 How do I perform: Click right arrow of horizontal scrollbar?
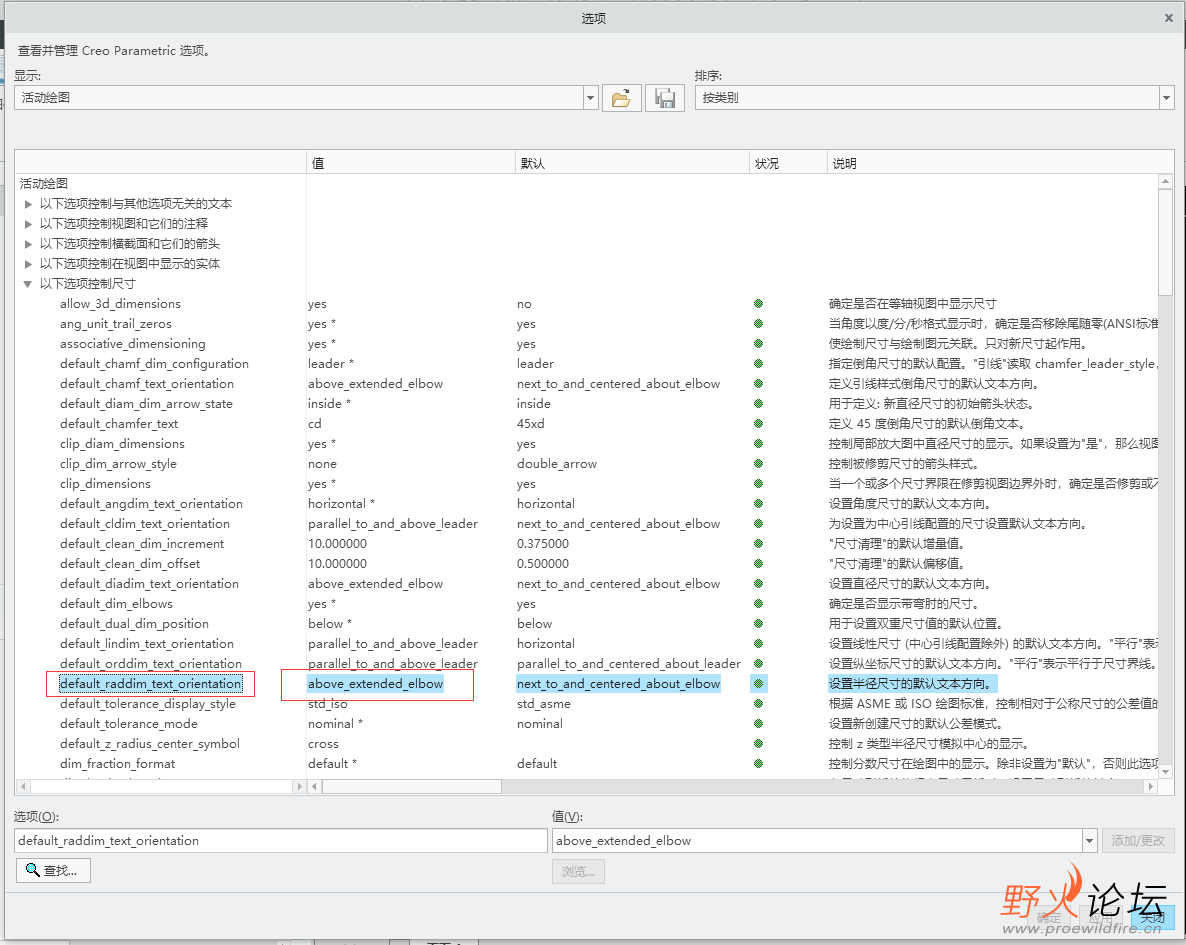pos(1151,787)
